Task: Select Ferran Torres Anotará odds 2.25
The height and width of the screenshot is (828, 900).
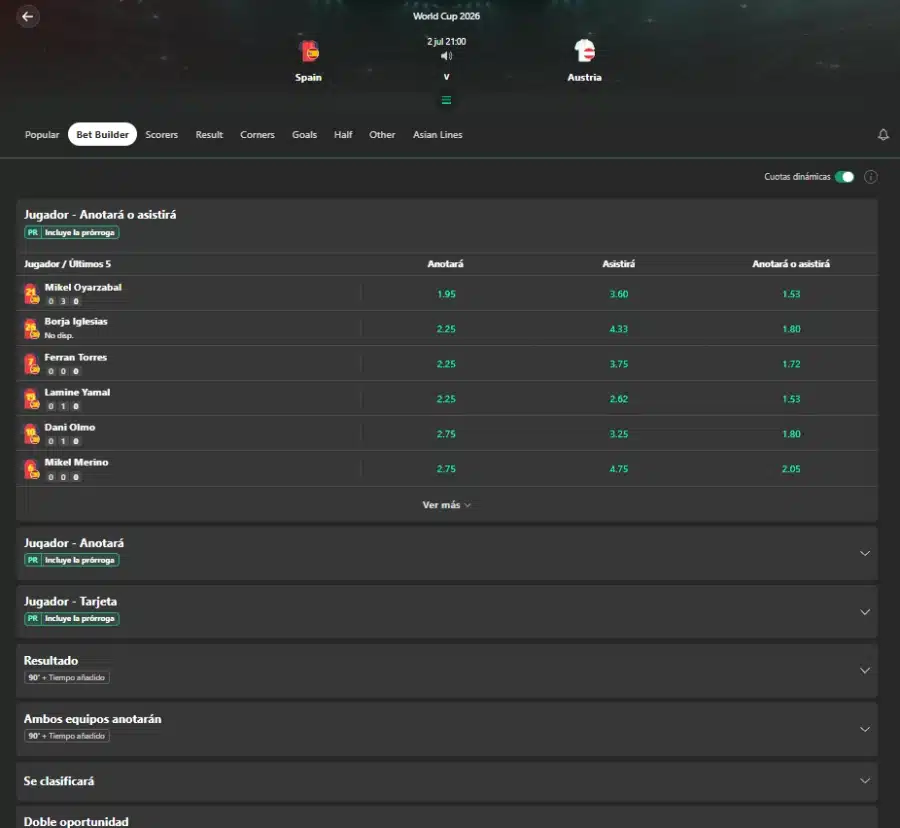Action: point(446,364)
